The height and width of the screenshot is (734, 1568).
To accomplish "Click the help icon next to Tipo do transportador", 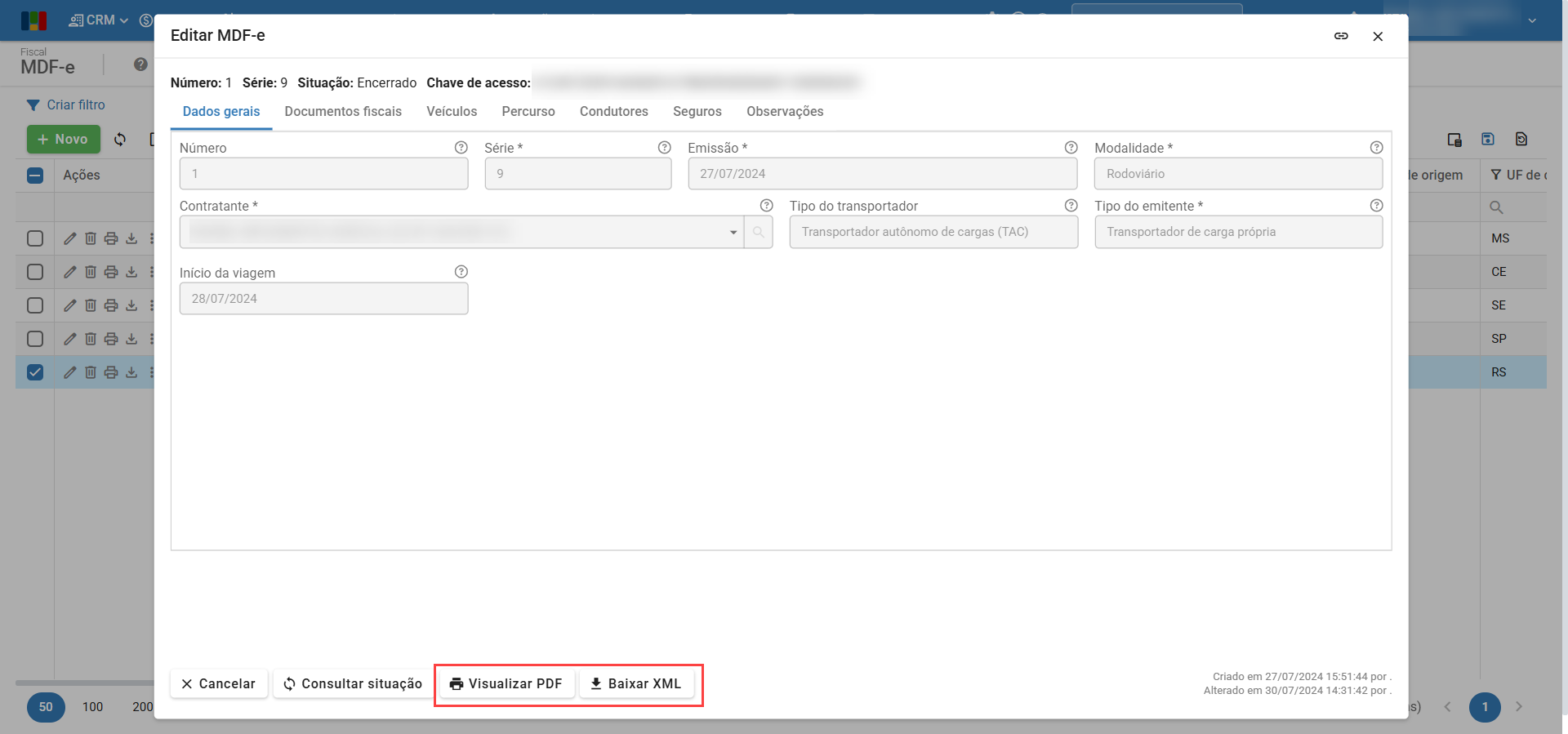I will (1071, 206).
